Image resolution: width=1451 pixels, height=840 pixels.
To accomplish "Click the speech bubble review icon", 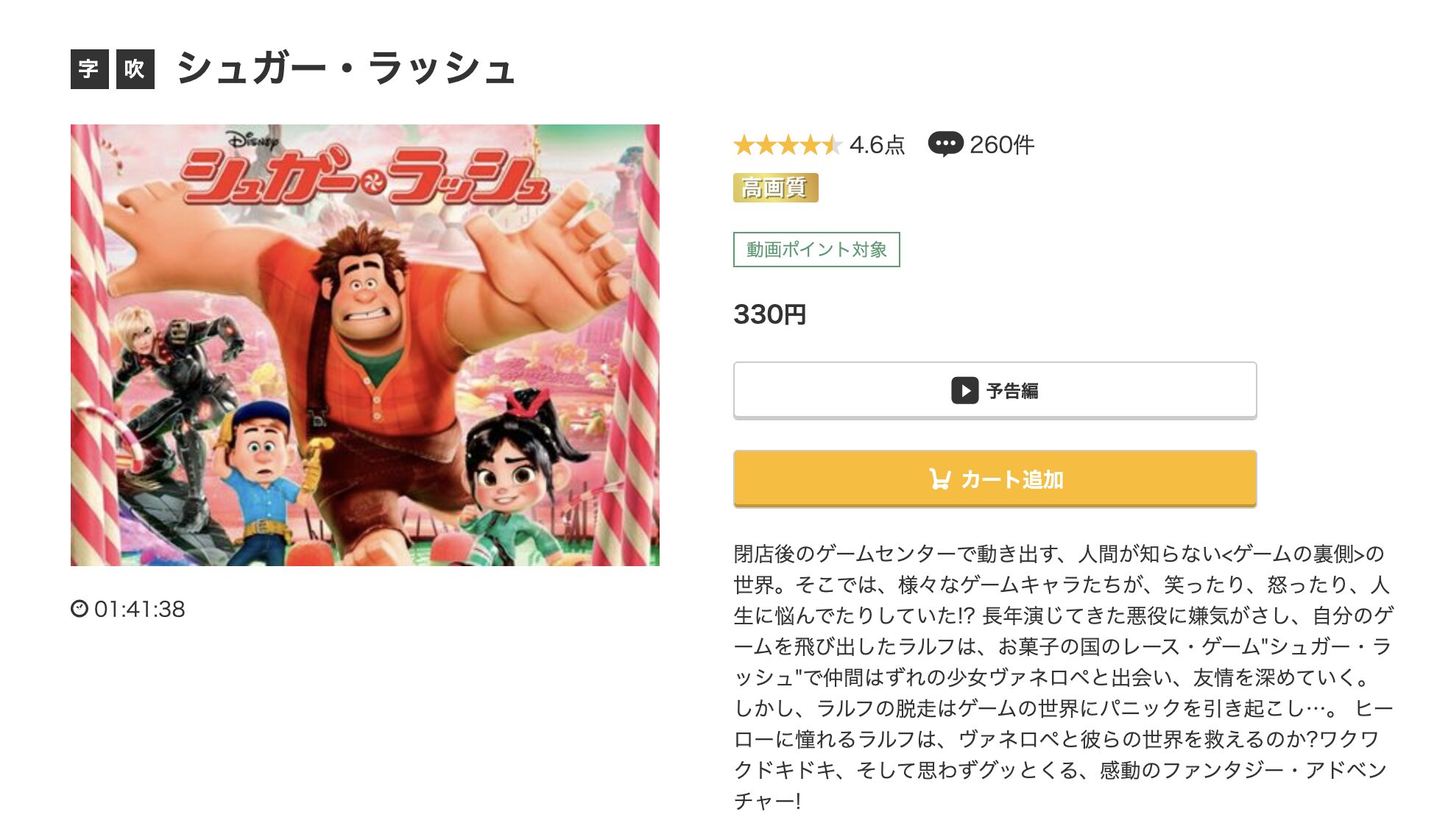I will (945, 144).
